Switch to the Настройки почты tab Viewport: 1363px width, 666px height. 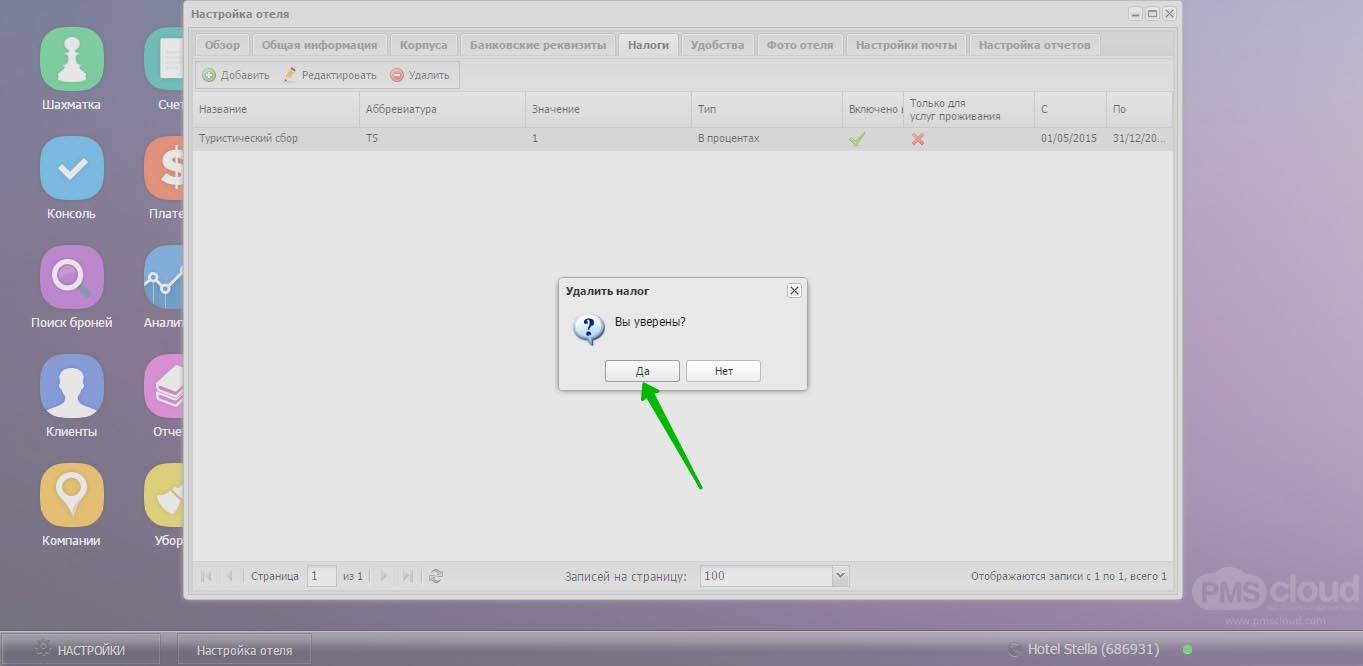pos(907,45)
